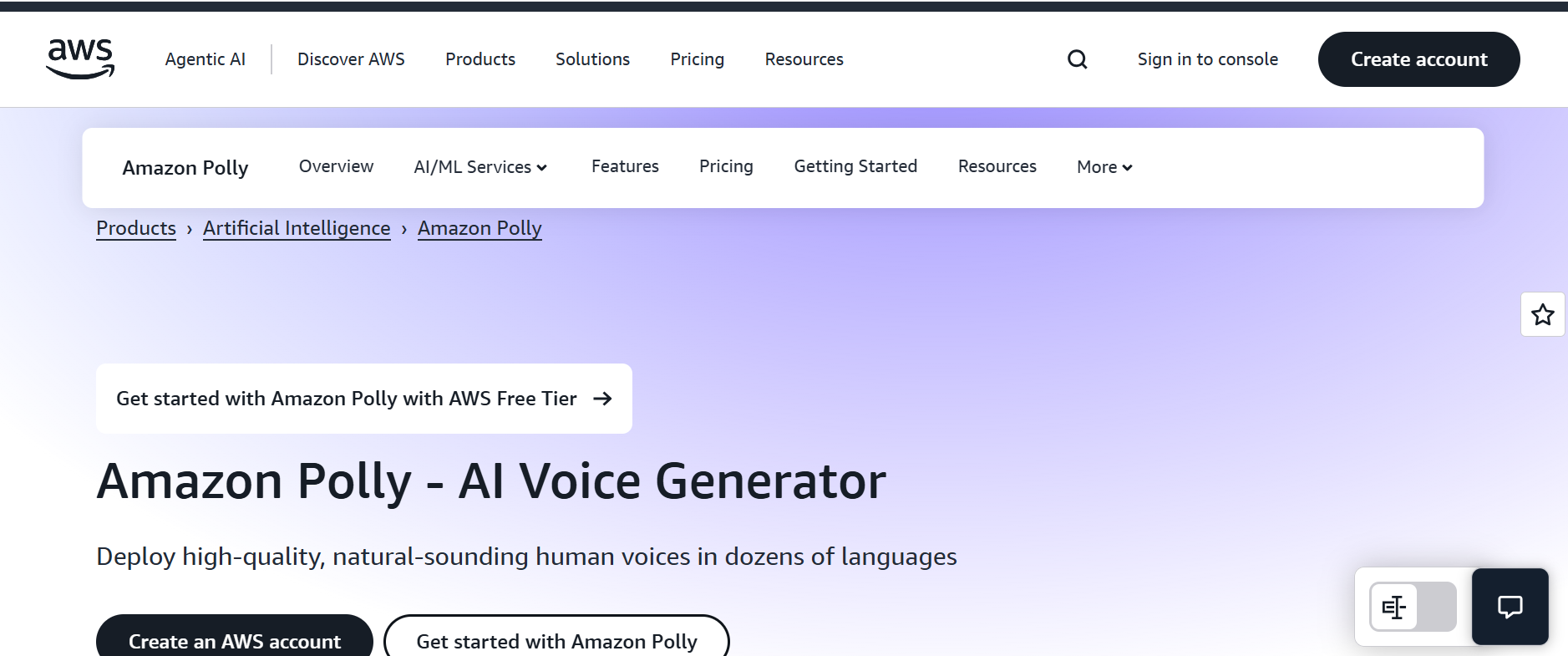Select the Getting Started tab
Viewport: 1568px width, 656px height.
855,166
